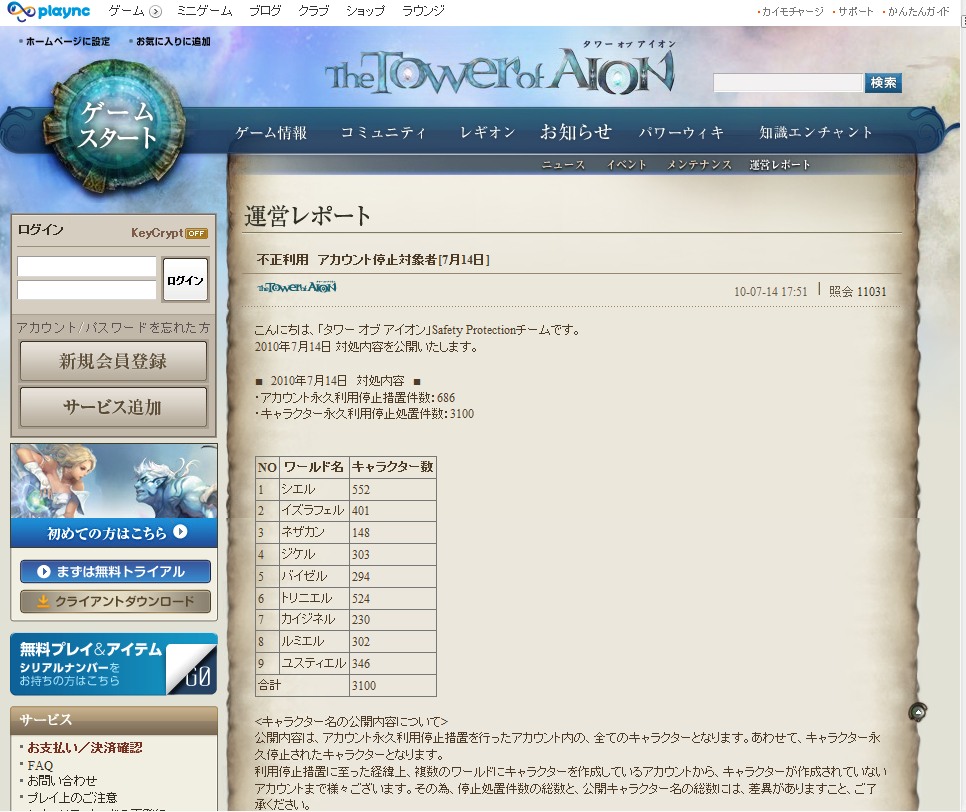Click the まずは無料トライアル button
The image size is (966, 812).
pyautogui.click(x=115, y=571)
